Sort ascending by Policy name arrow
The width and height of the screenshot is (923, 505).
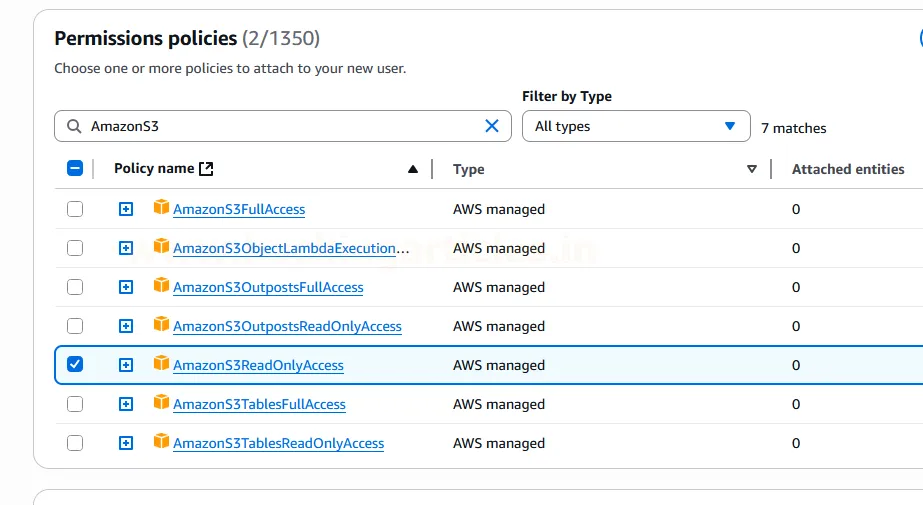point(413,170)
